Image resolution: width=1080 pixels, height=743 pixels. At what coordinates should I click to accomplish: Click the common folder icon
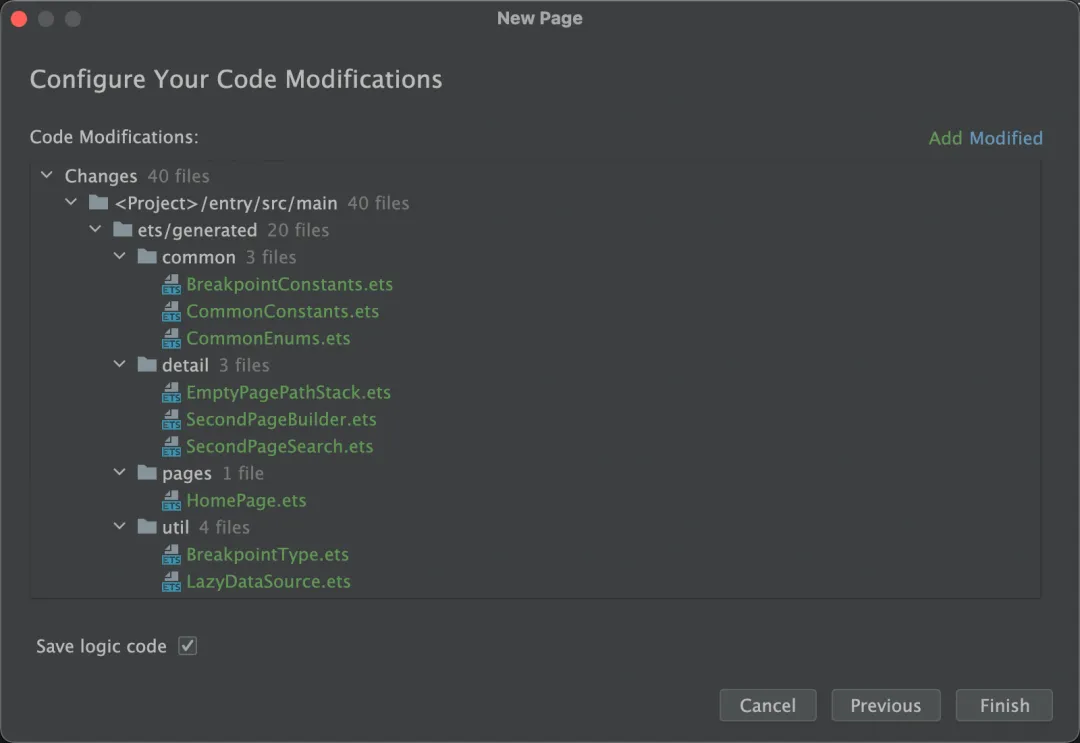point(147,257)
